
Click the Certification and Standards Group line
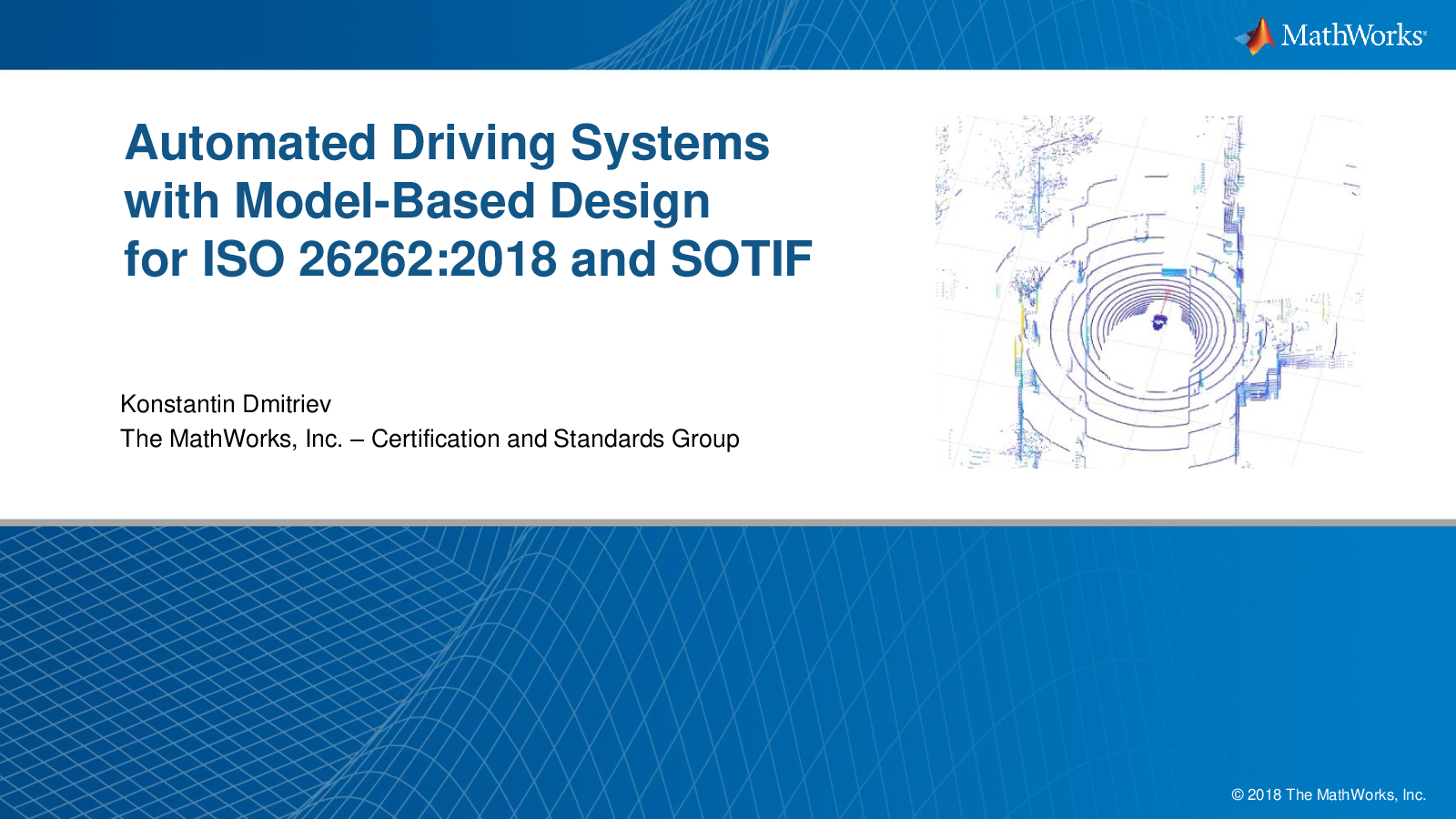pos(430,439)
